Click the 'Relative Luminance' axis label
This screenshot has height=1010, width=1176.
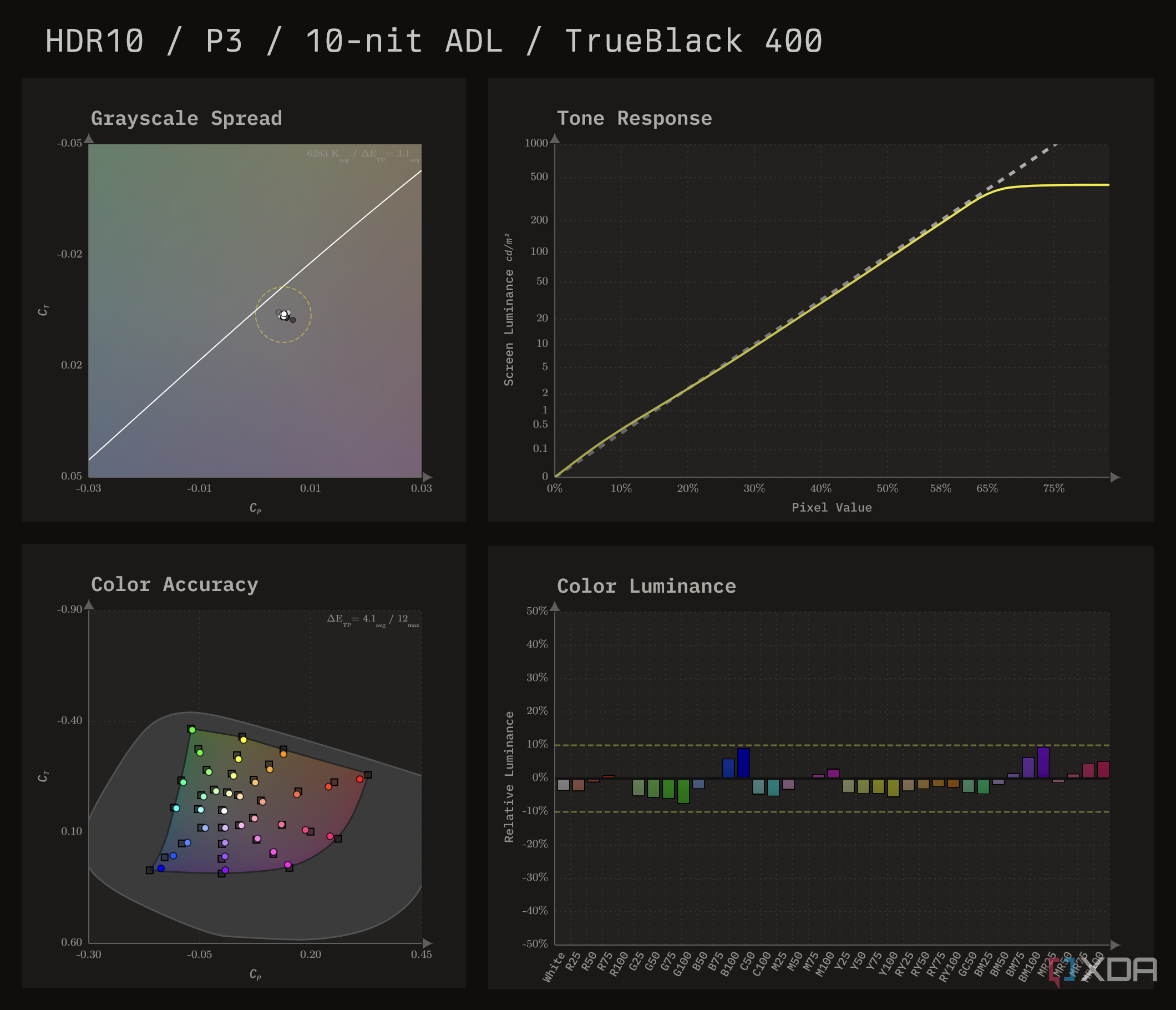point(509,777)
